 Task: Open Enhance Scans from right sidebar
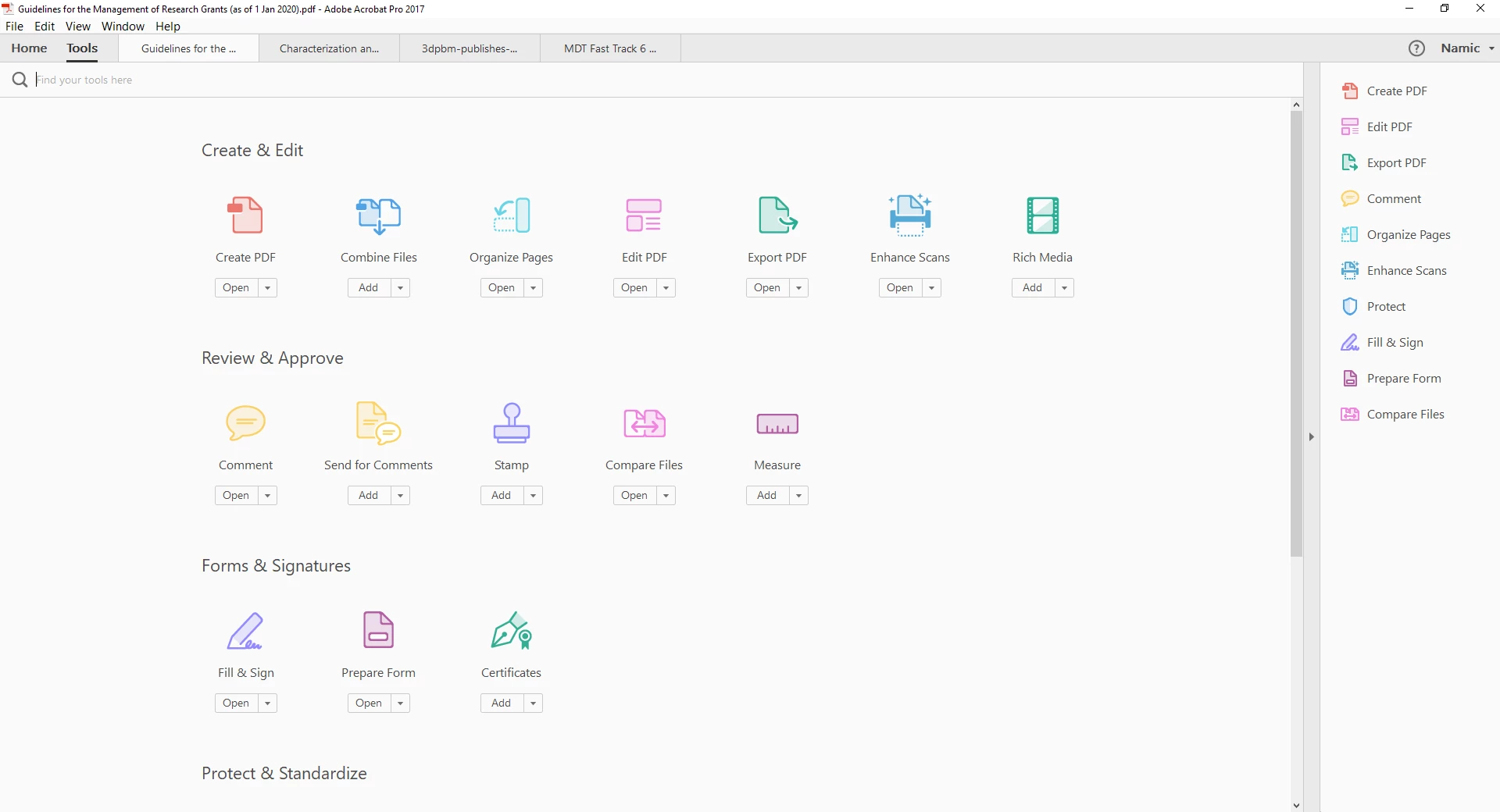pyautogui.click(x=1394, y=270)
